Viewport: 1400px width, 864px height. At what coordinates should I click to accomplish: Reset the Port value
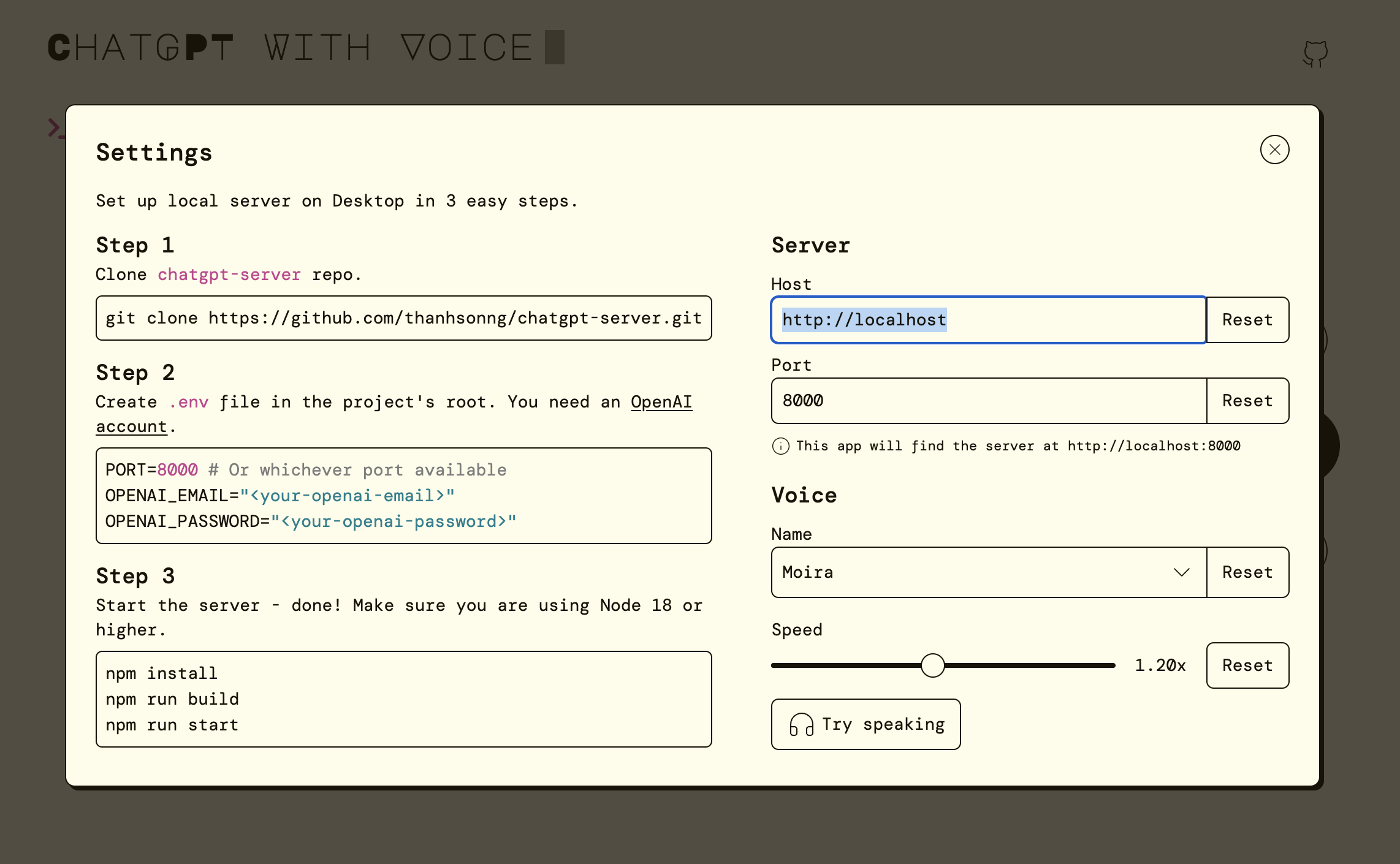pyautogui.click(x=1247, y=401)
